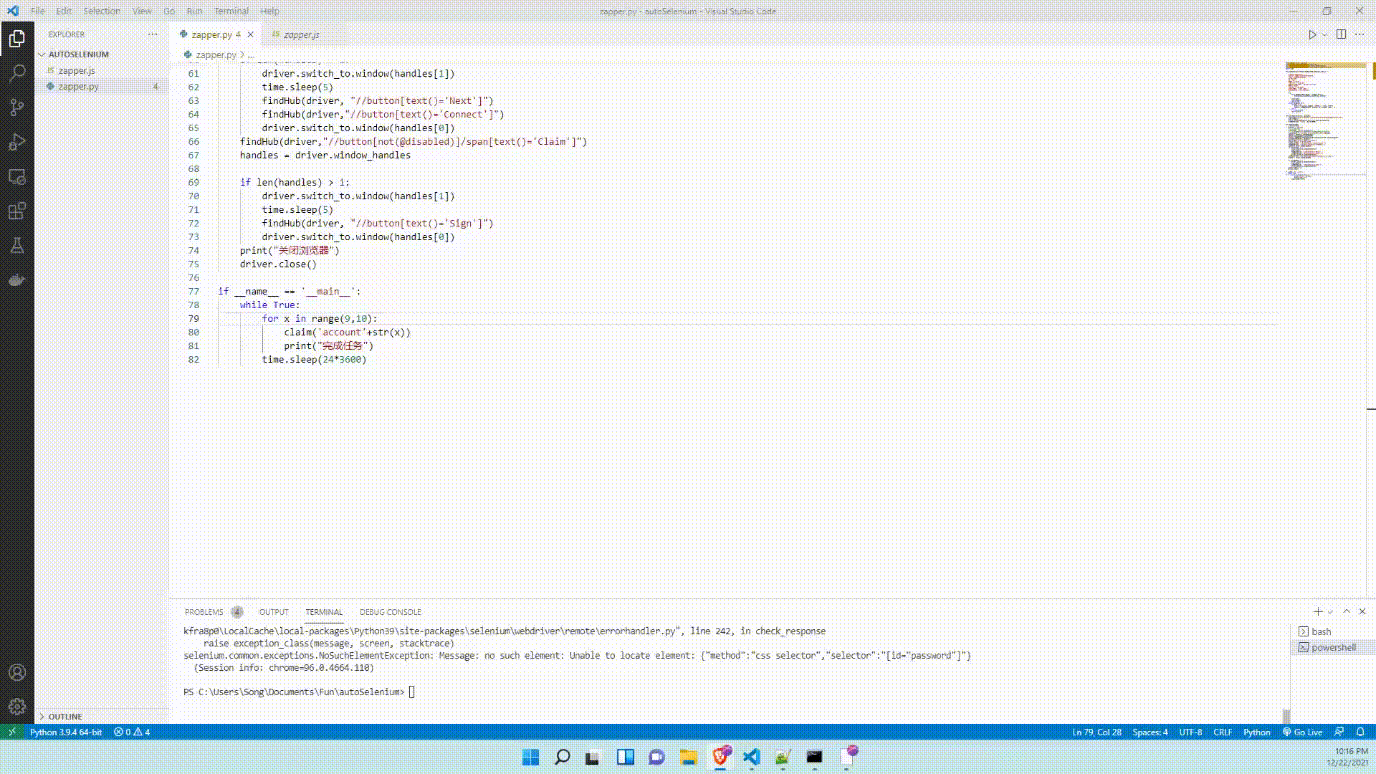Maximize the panel with up chevron
1376x774 pixels.
[1347, 611]
